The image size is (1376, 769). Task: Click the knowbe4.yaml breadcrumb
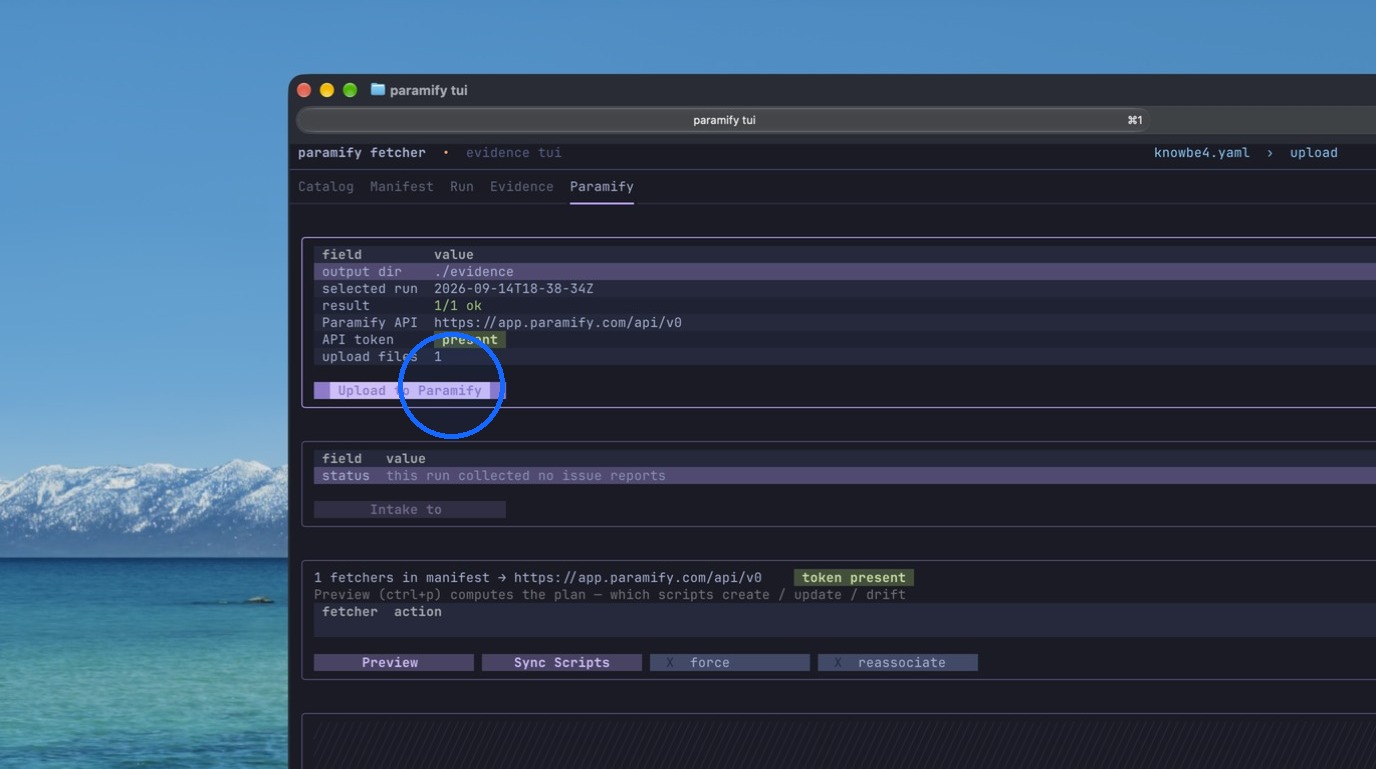1202,153
